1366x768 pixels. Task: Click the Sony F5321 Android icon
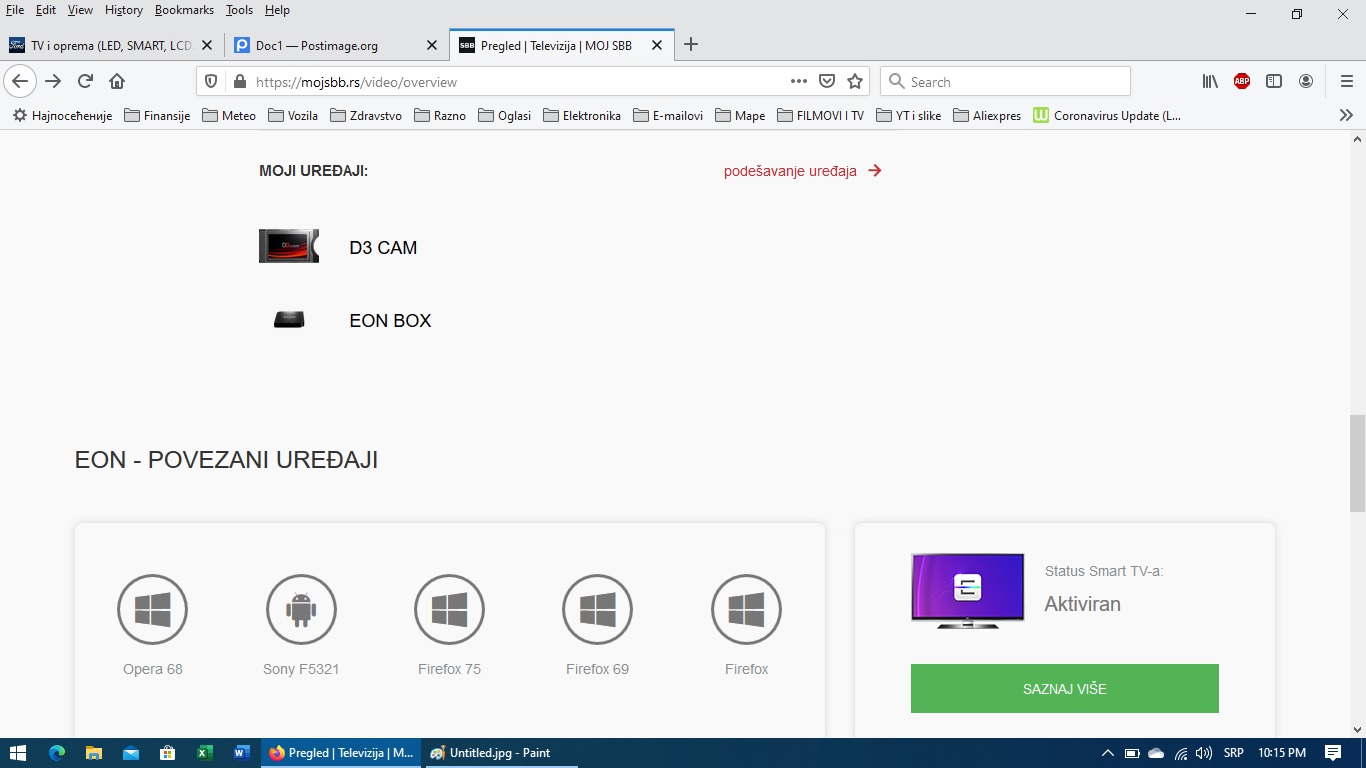click(x=301, y=609)
